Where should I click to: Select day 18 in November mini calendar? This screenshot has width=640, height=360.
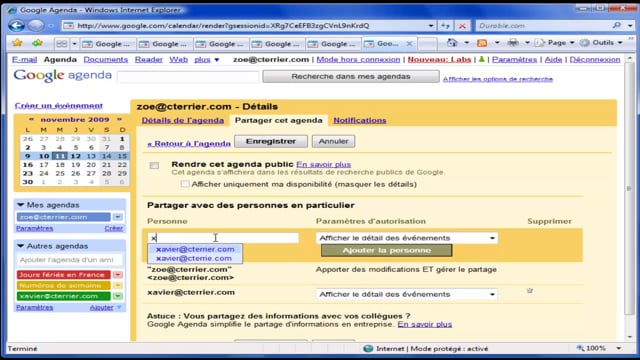60,164
